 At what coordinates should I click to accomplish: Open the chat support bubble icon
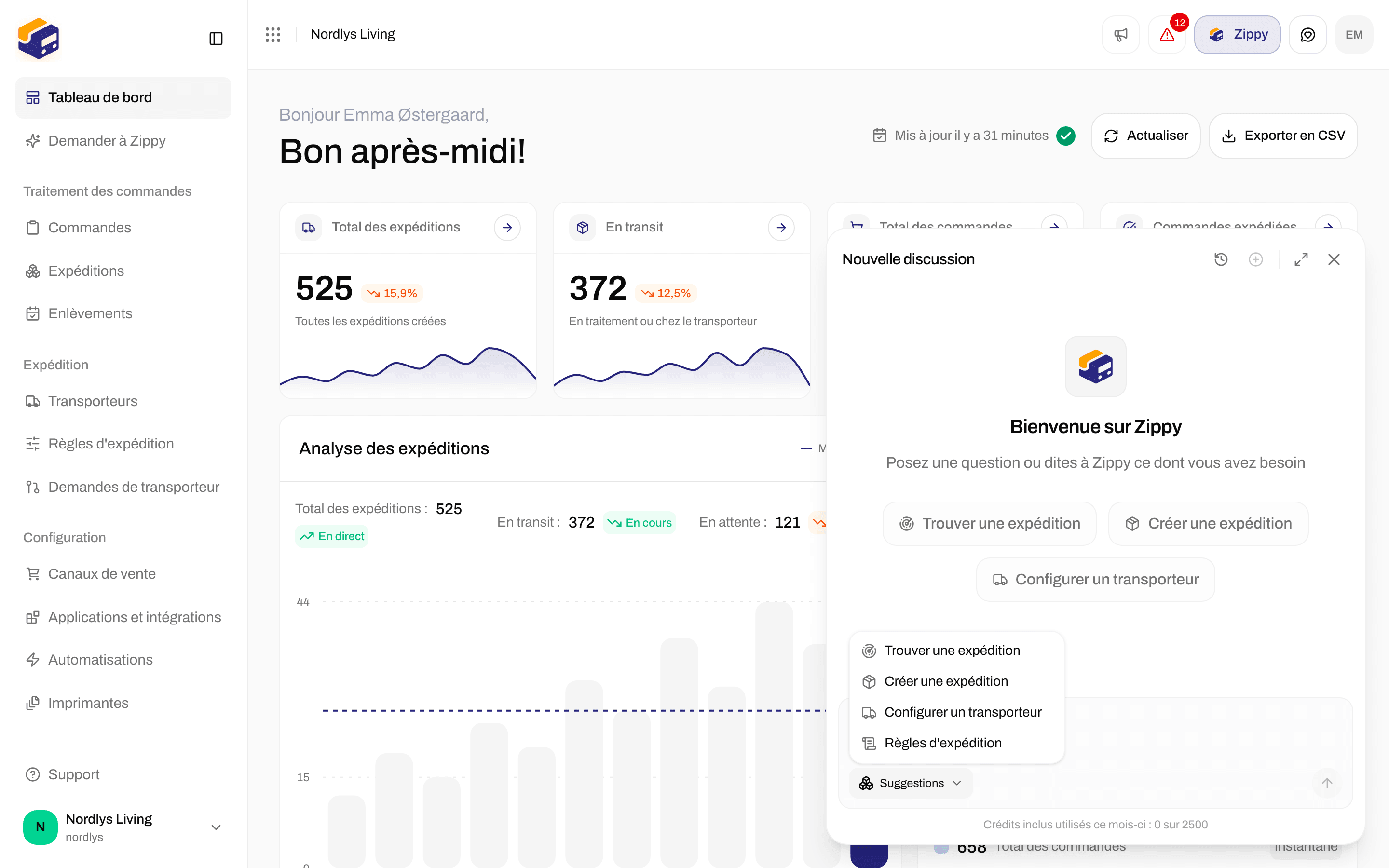[1307, 35]
